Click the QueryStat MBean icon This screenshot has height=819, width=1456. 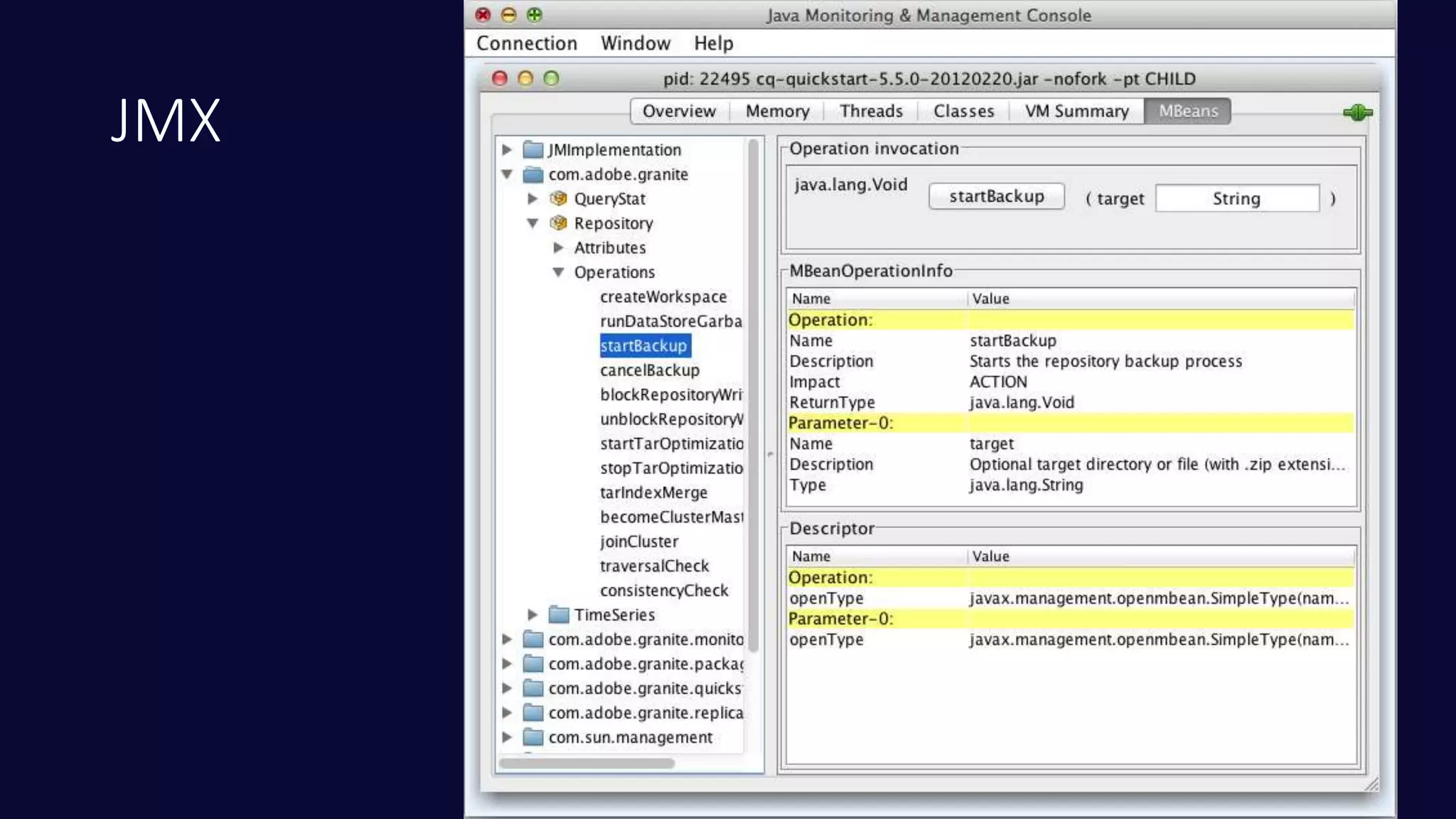coord(559,198)
